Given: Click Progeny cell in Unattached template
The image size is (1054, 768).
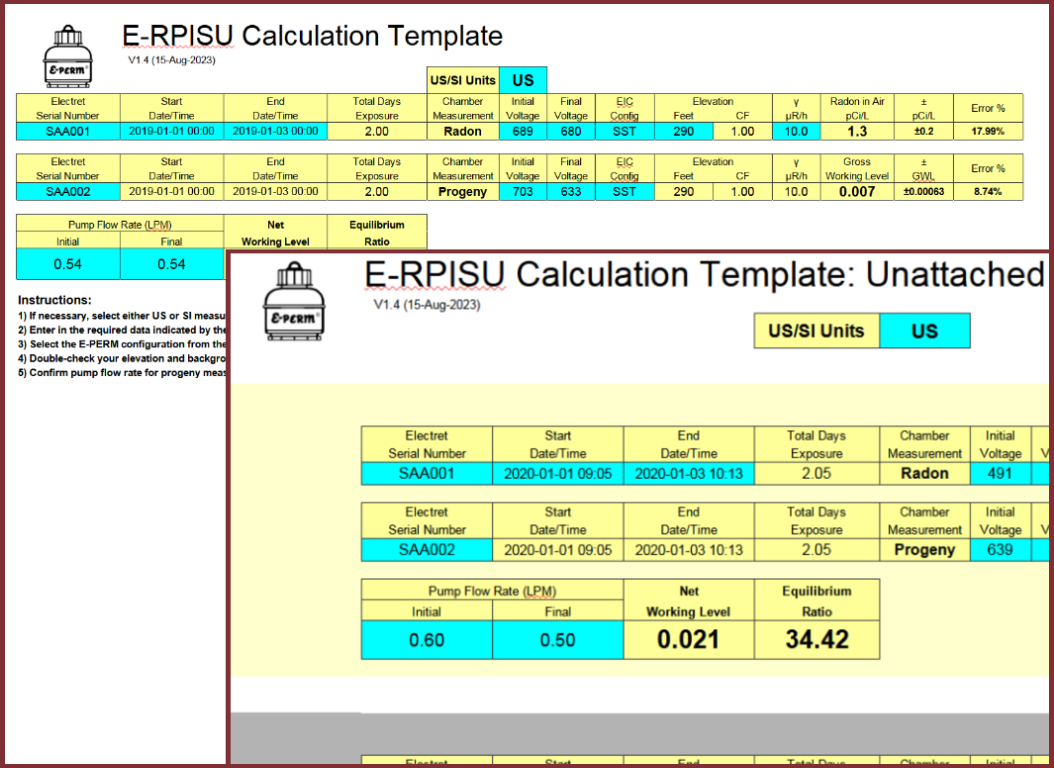Looking at the screenshot, I should (x=924, y=550).
